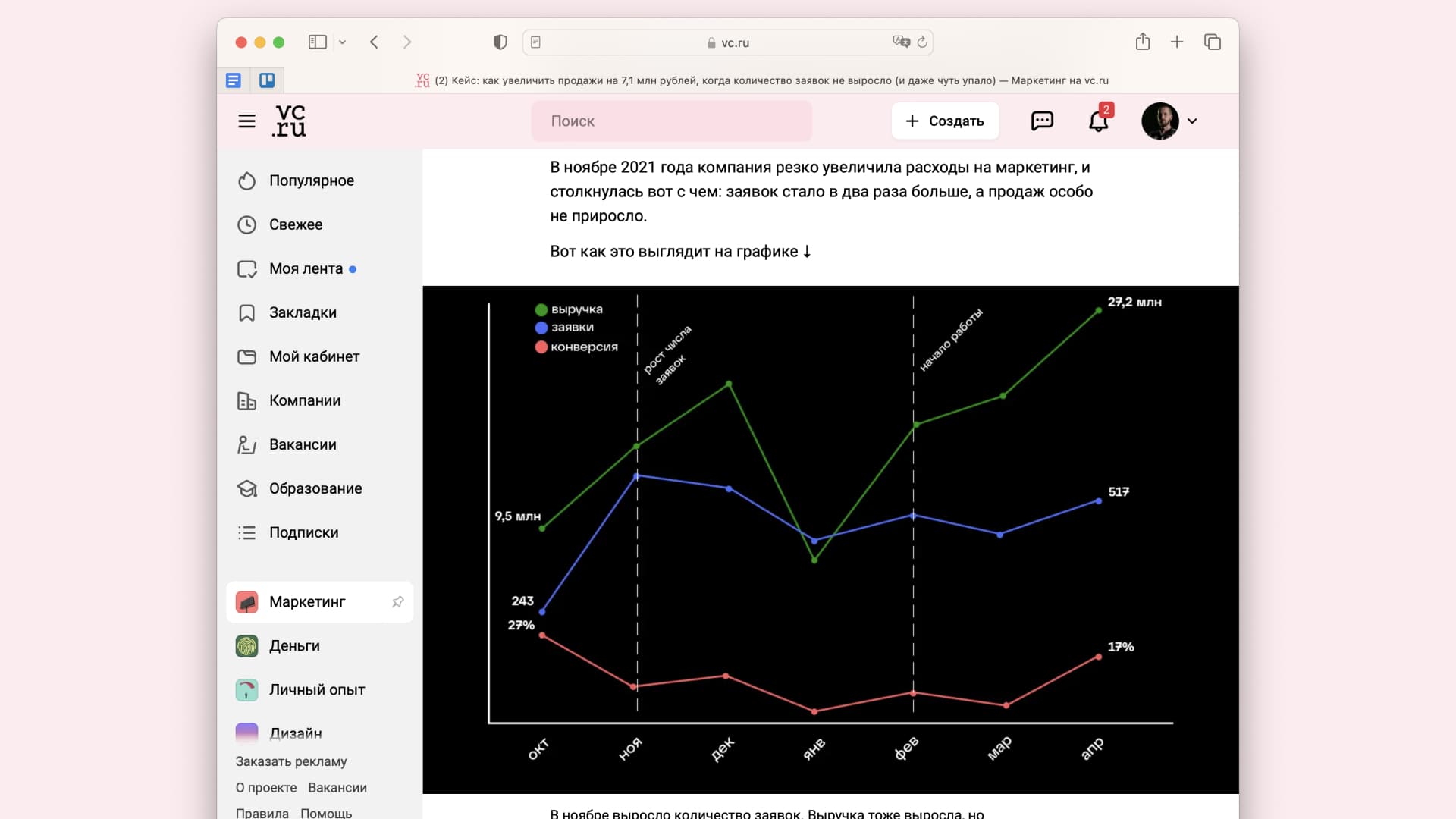Focus the Поиск search field
This screenshot has width=1456, height=819.
(x=671, y=121)
